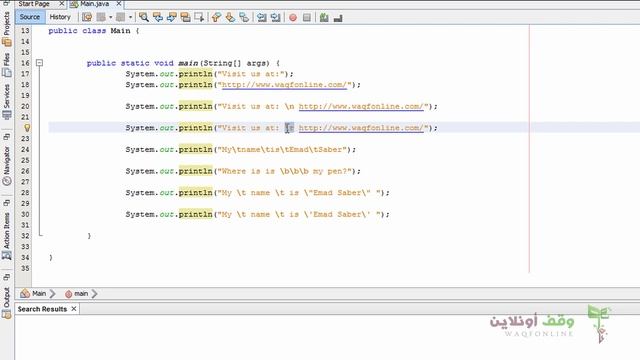
Task: Close the Search Results panel tab
Action: (x=74, y=309)
